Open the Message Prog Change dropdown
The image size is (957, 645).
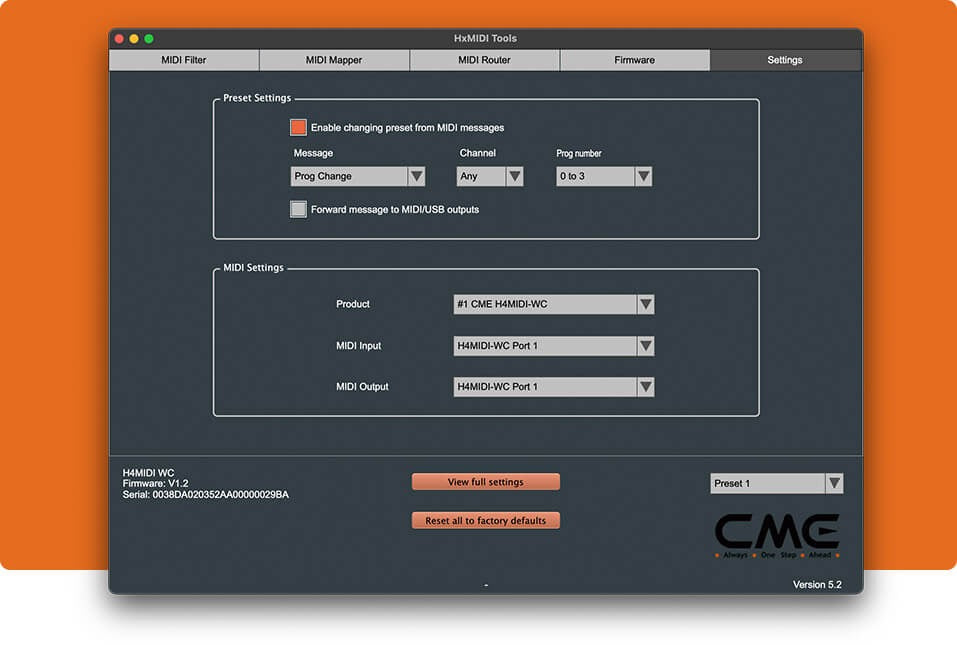coord(358,176)
